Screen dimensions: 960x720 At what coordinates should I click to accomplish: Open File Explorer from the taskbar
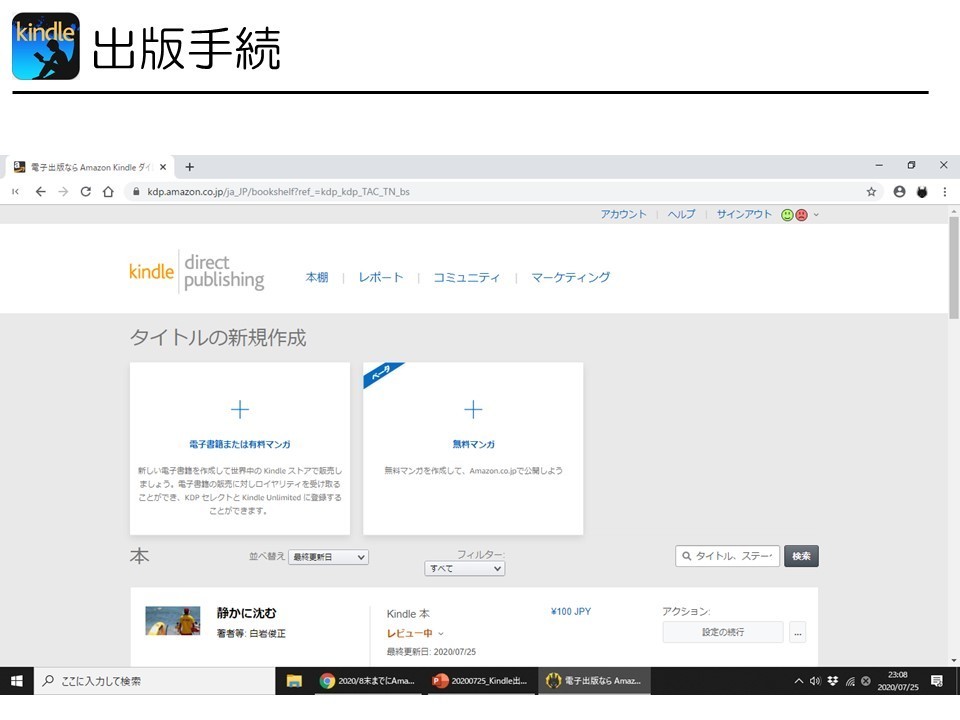[294, 681]
